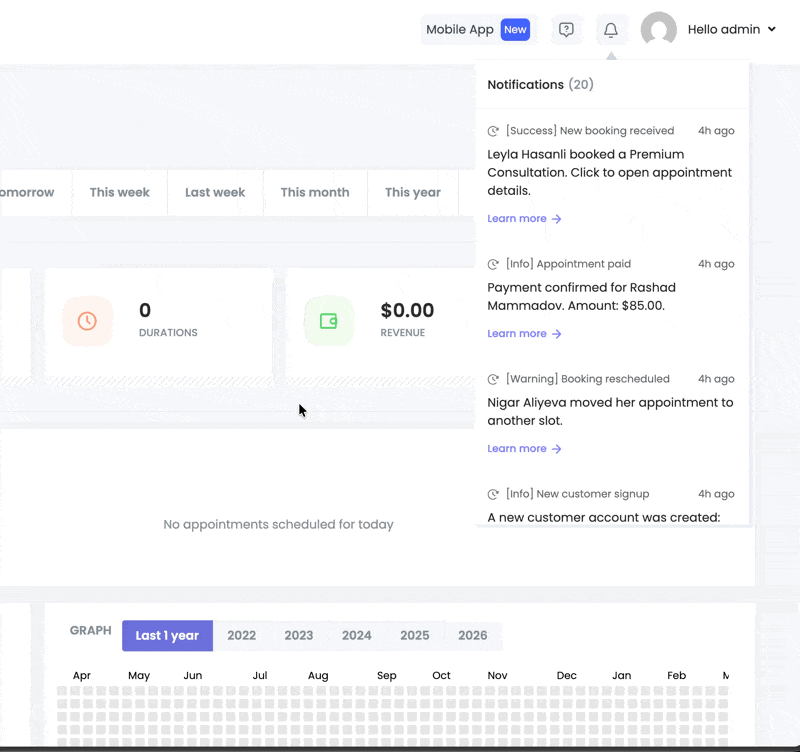
Task: Switch to This month filter
Action: coord(315,192)
